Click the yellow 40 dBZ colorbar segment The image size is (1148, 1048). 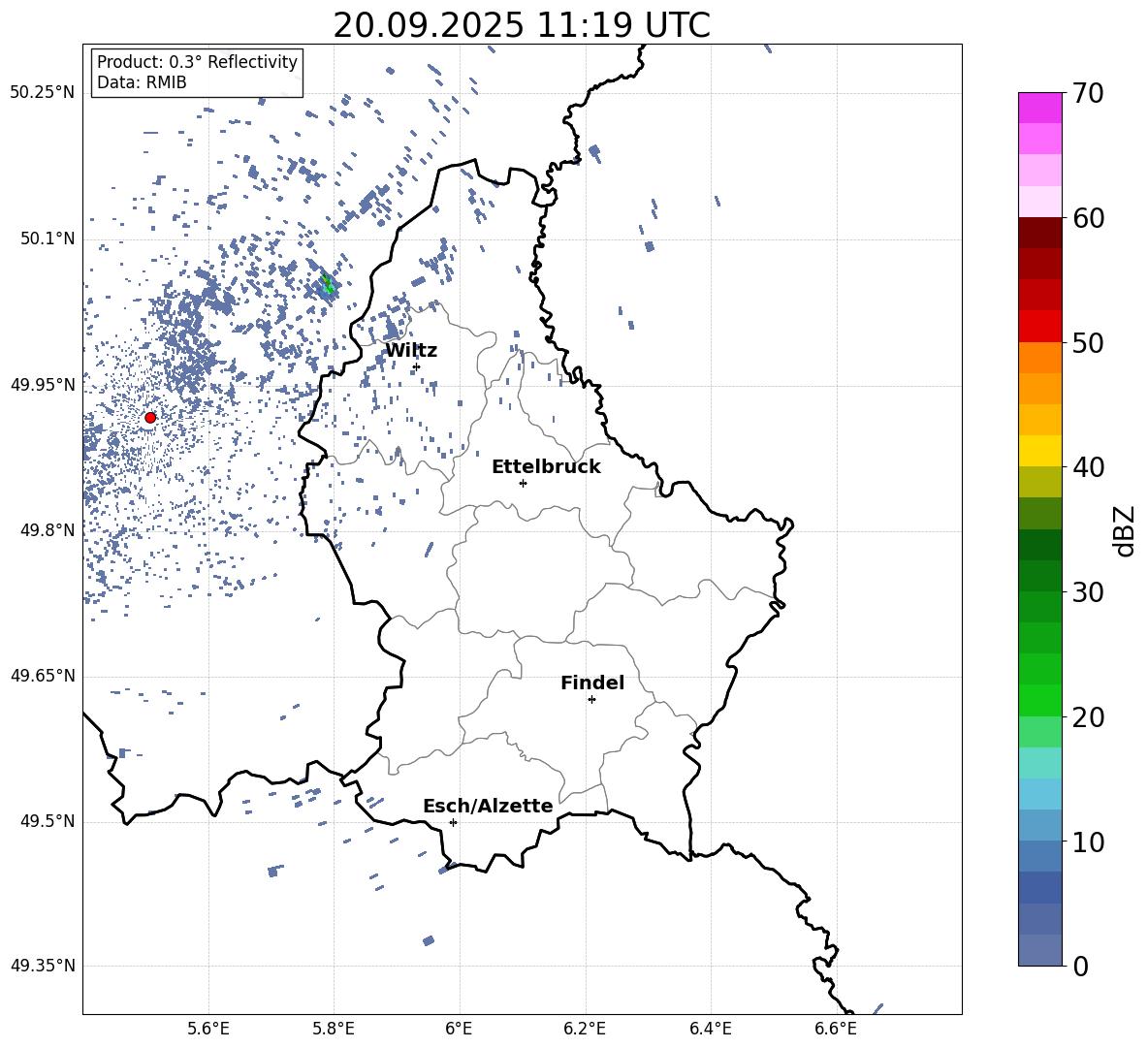(x=1039, y=451)
